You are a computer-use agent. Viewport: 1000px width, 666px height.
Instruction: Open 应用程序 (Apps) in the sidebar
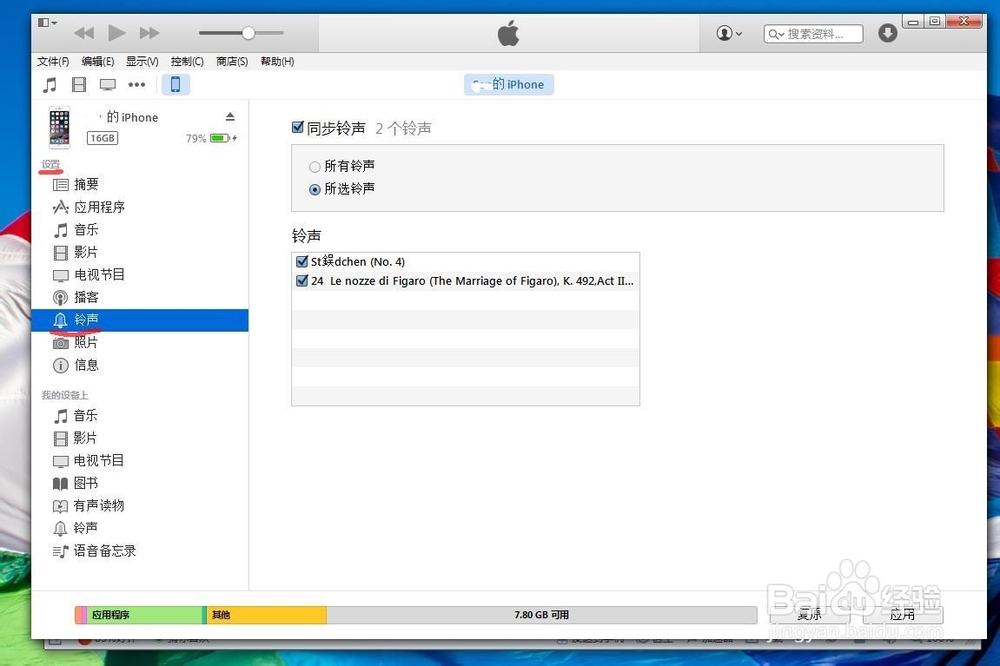coord(99,207)
